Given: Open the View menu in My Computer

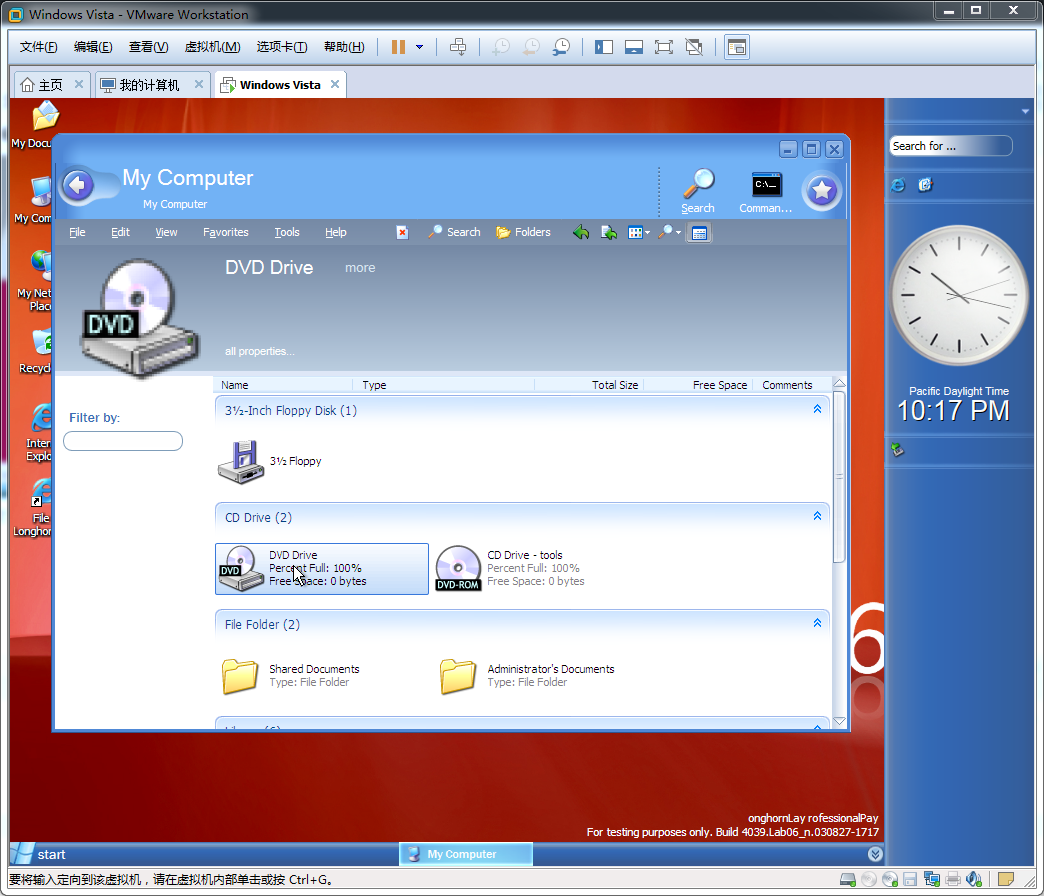Looking at the screenshot, I should pyautogui.click(x=166, y=232).
